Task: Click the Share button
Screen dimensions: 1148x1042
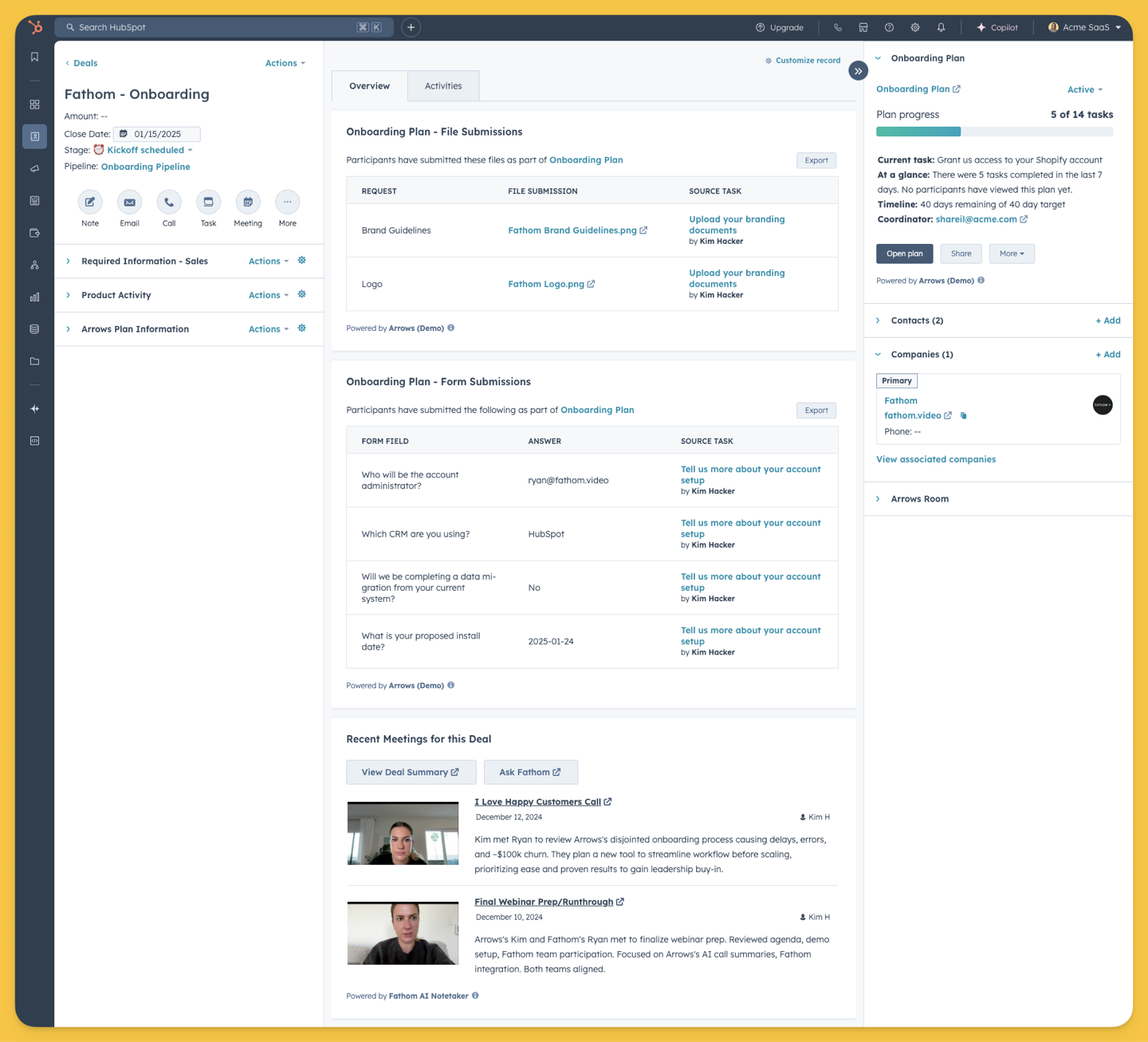Action: 961,254
